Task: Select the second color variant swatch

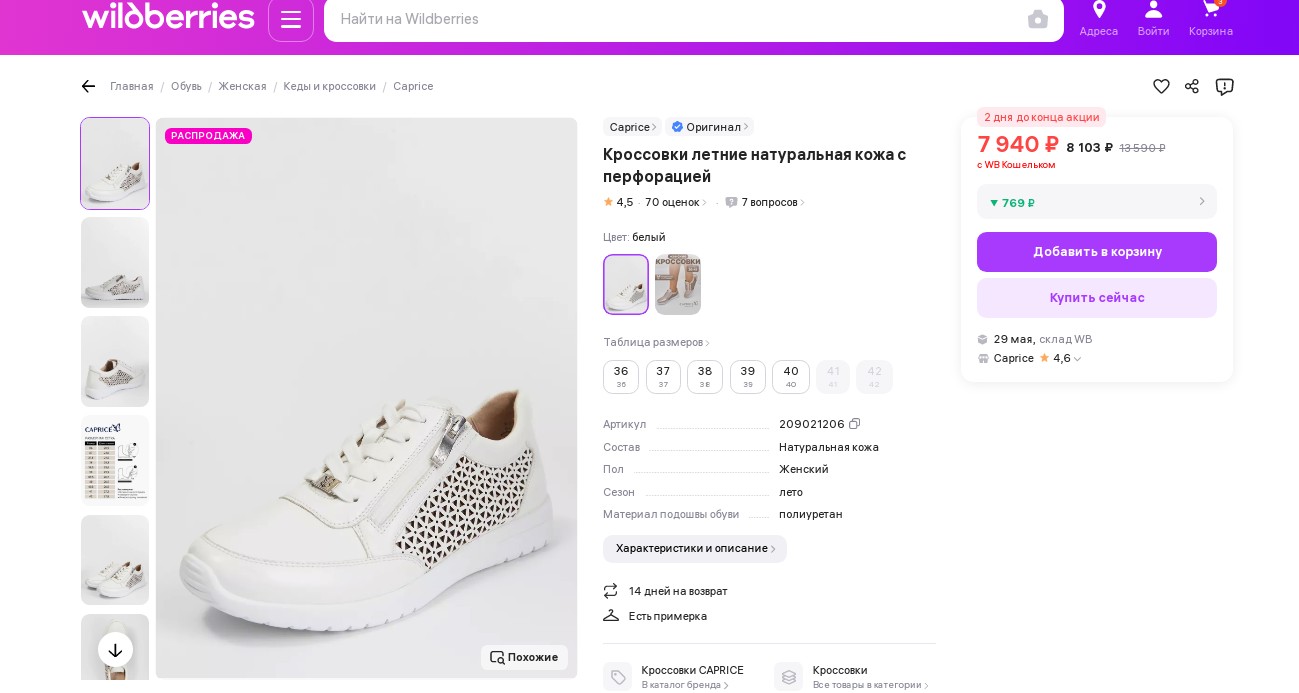Action: pos(678,285)
